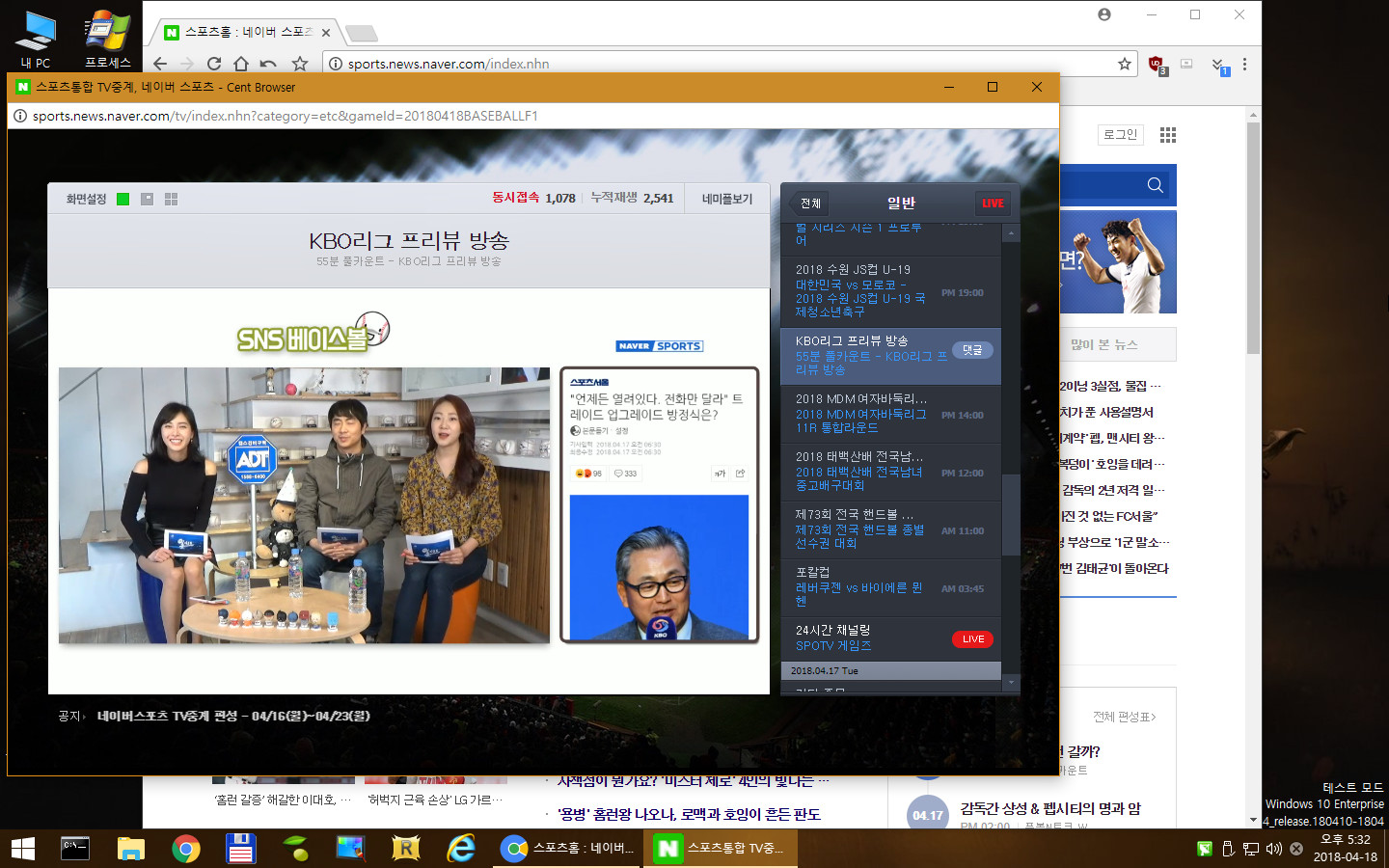Viewport: 1389px width, 868px height.
Task: Open floppy disk app on taskbar
Action: [x=240, y=849]
